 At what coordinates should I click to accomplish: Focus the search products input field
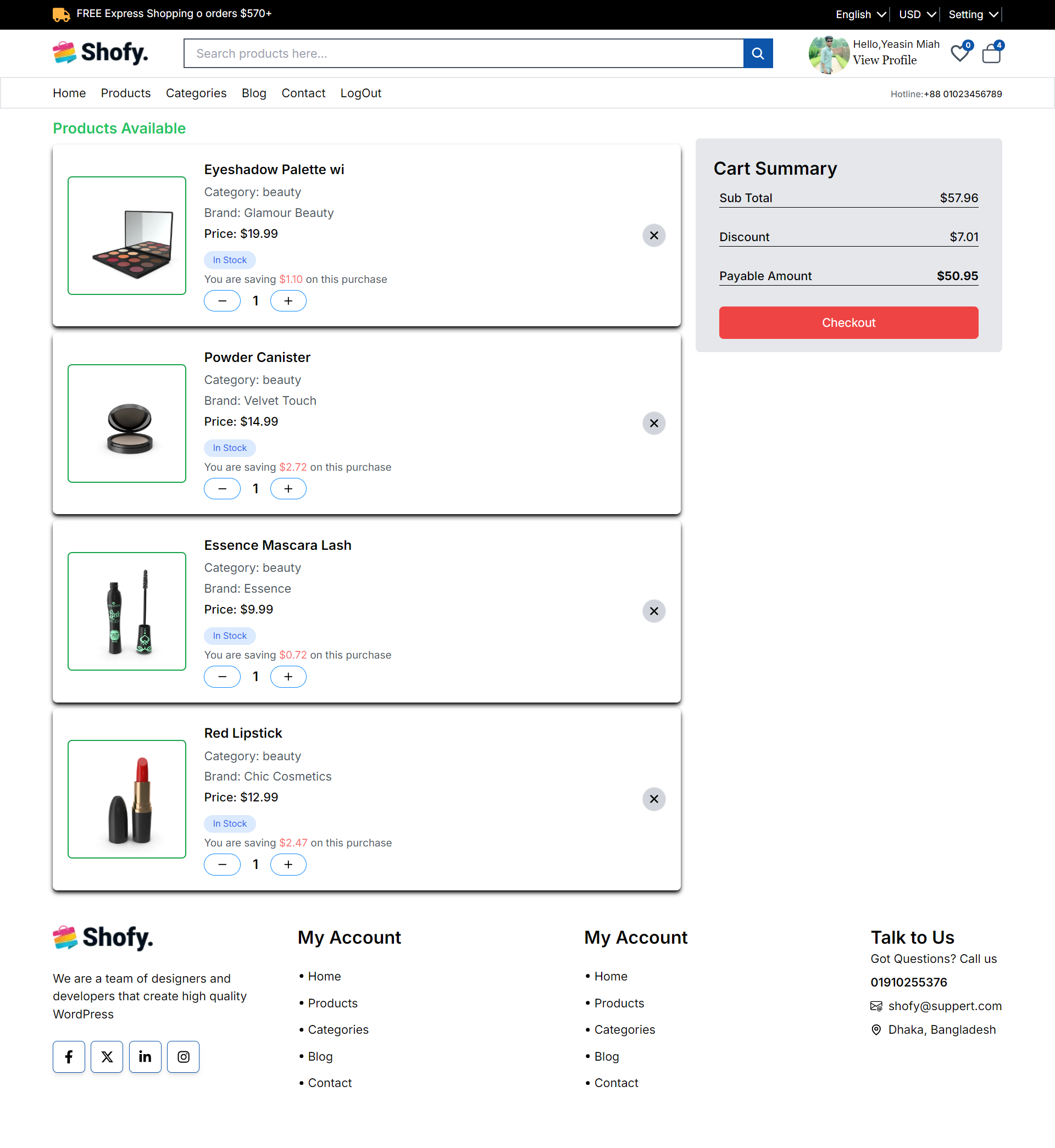tap(464, 54)
